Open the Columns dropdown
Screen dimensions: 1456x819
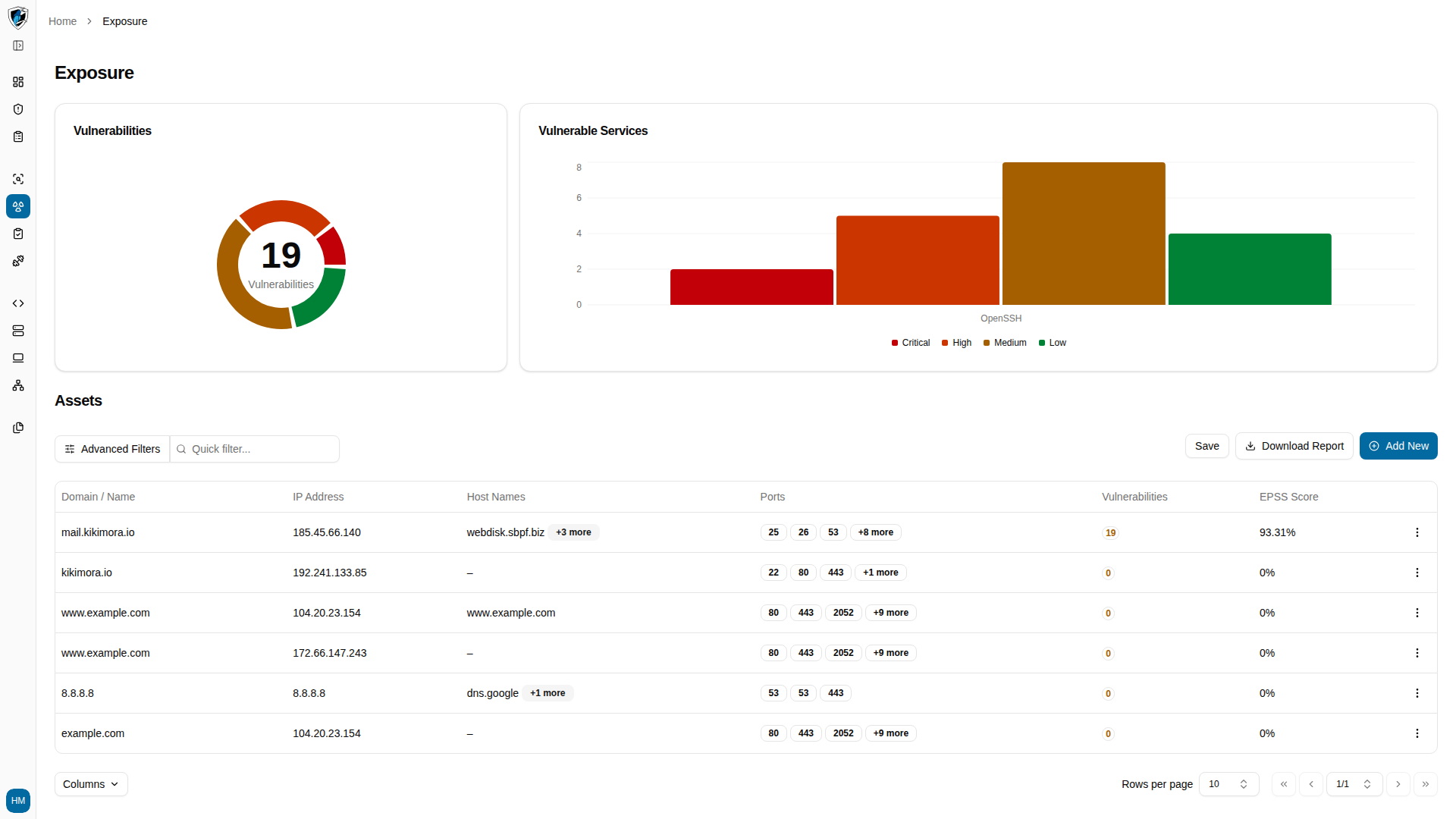pos(91,784)
